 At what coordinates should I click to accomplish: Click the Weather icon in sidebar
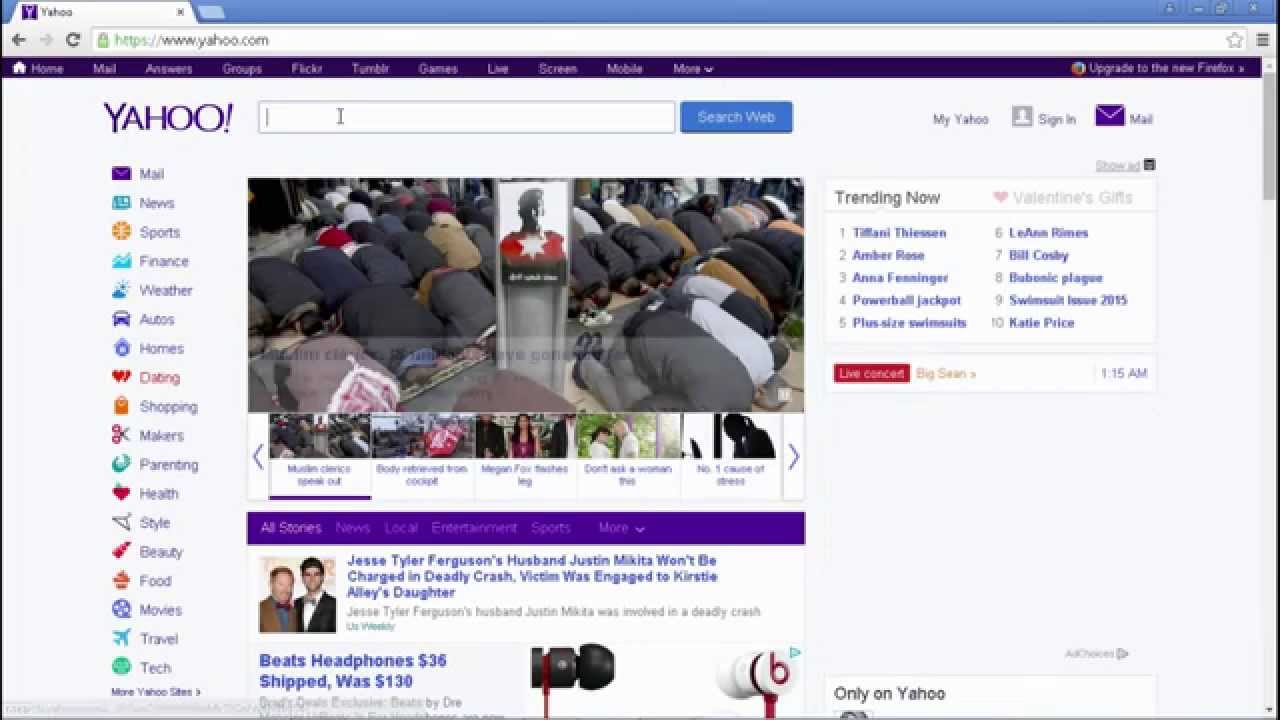121,290
